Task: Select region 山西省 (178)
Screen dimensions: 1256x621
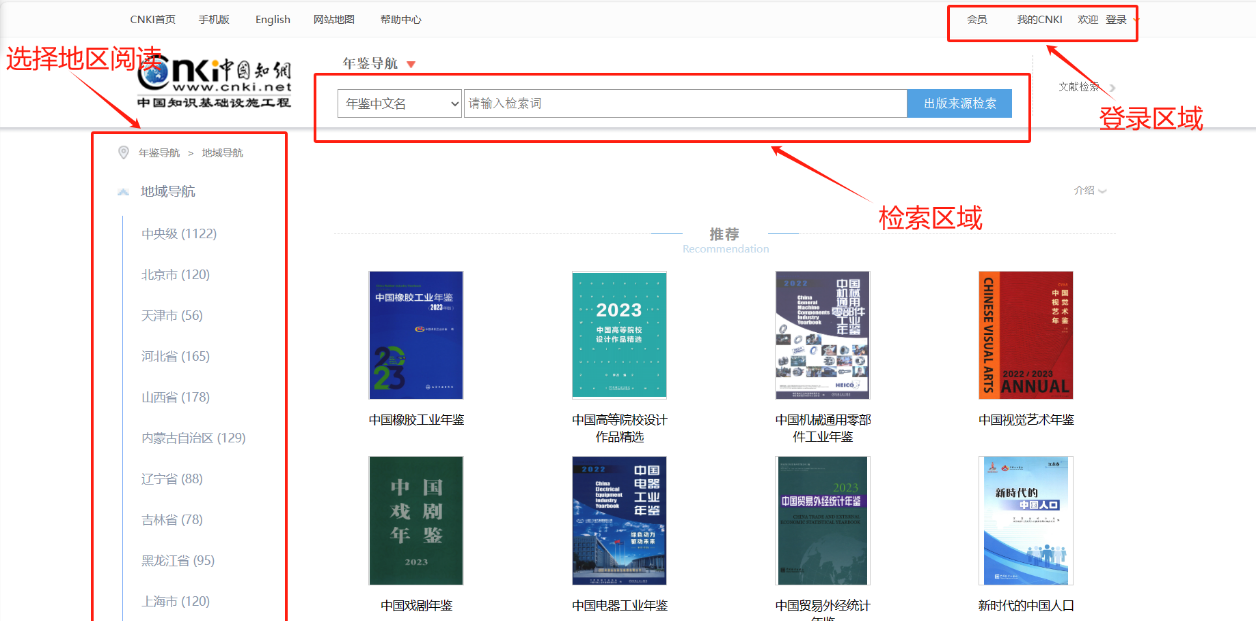Action: (x=176, y=397)
